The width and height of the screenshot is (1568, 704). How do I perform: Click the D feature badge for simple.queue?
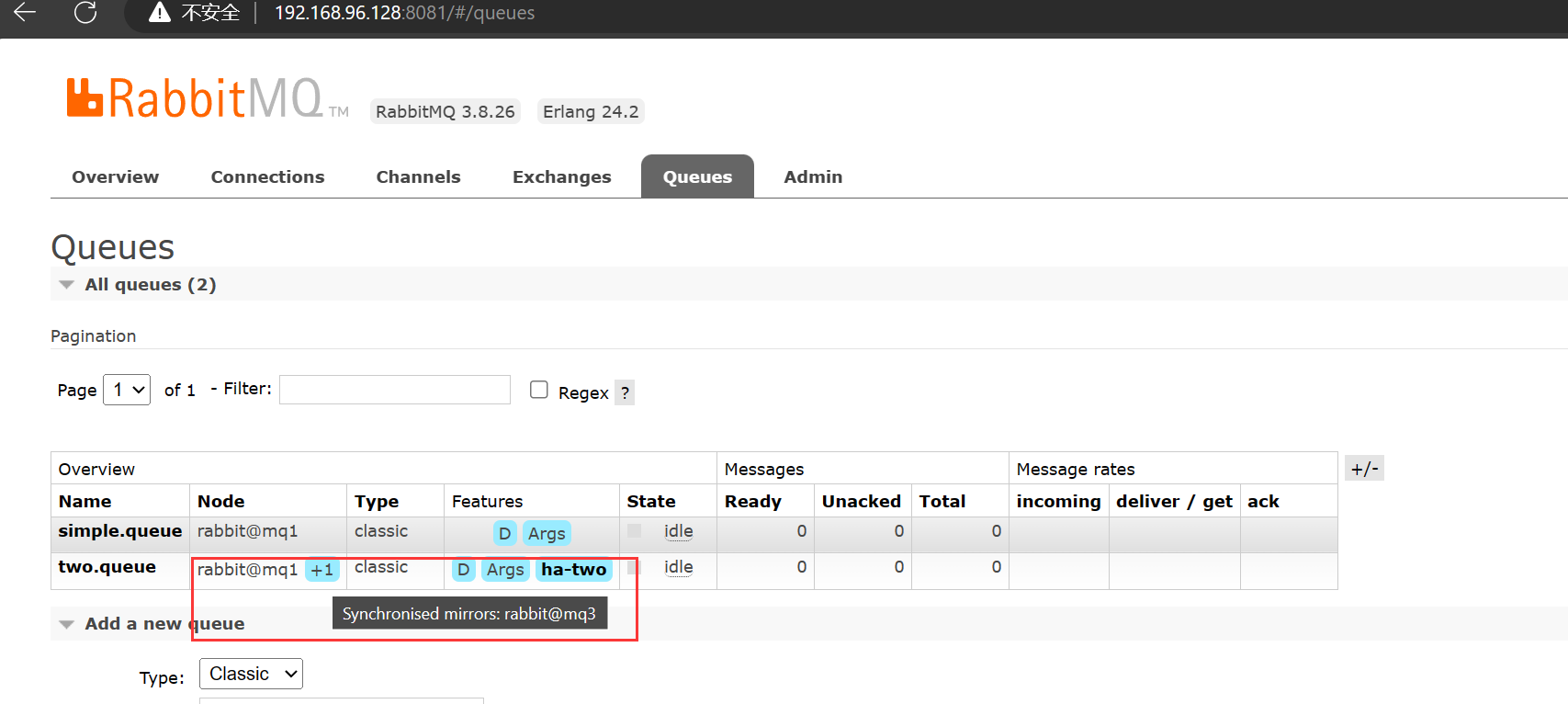(504, 533)
